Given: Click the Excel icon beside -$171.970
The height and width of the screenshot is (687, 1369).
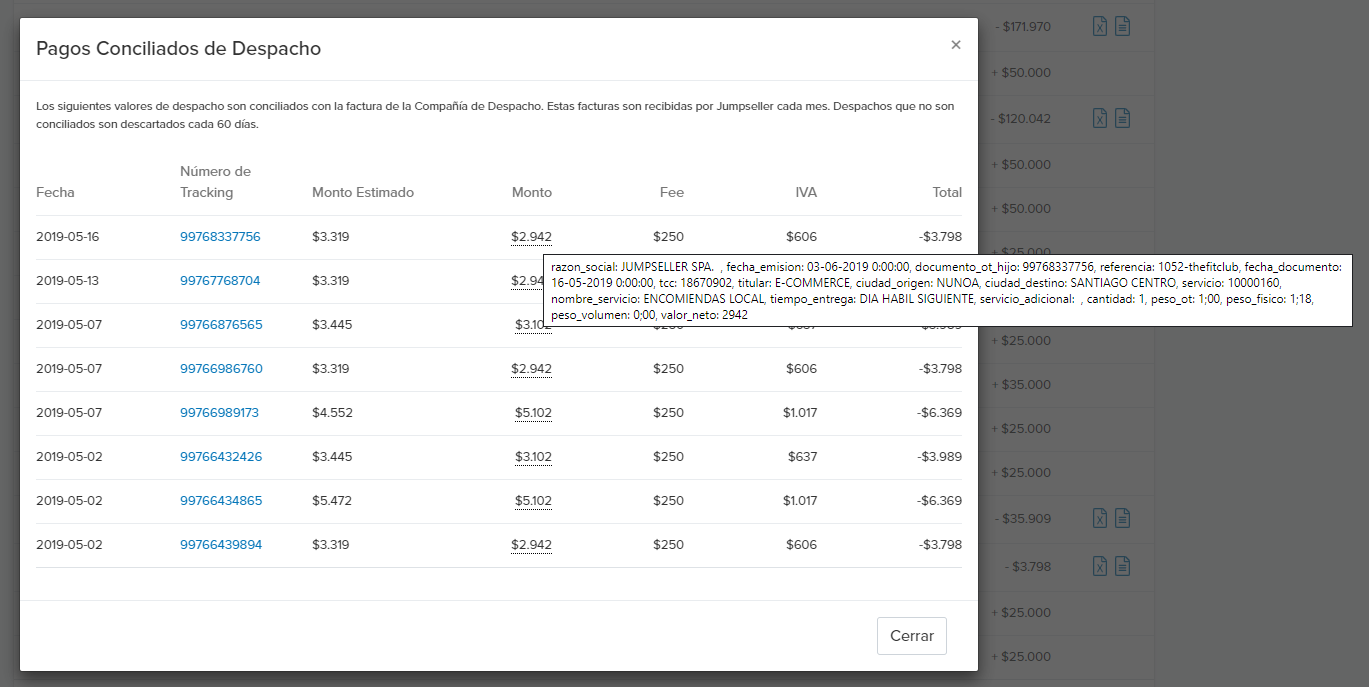Looking at the screenshot, I should click(1100, 27).
